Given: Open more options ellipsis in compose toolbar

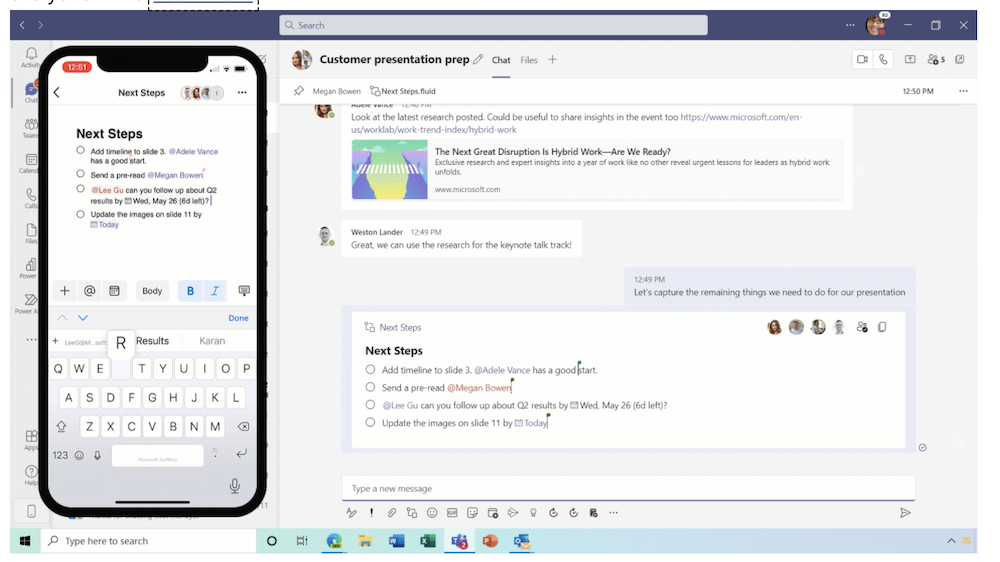Looking at the screenshot, I should coord(614,513).
